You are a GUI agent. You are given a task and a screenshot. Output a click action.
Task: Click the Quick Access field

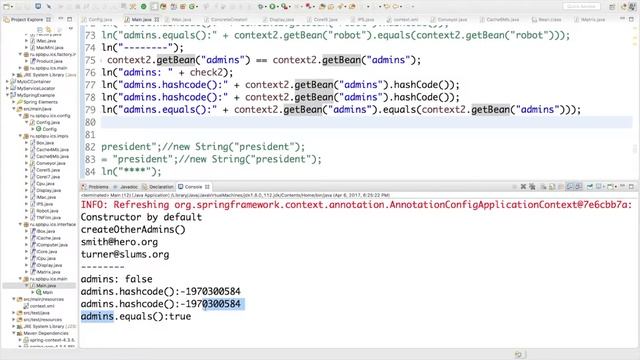pyautogui.click(x=581, y=6)
